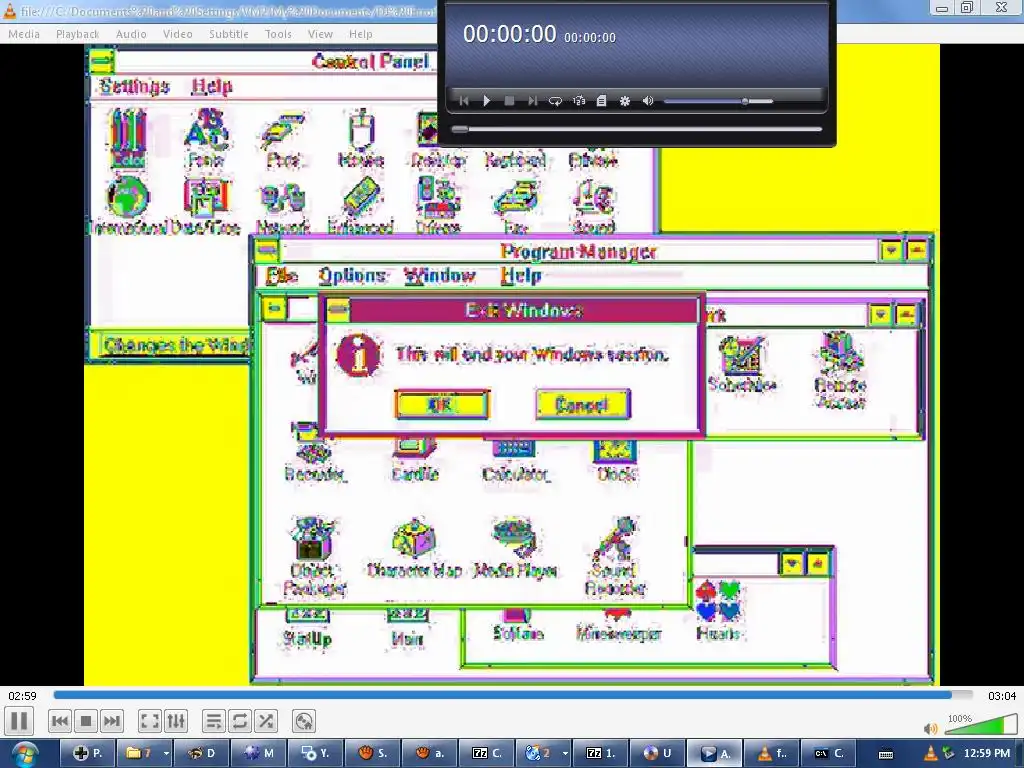The width and height of the screenshot is (1024, 768).
Task: Select the Character Map program icon
Action: 414,549
